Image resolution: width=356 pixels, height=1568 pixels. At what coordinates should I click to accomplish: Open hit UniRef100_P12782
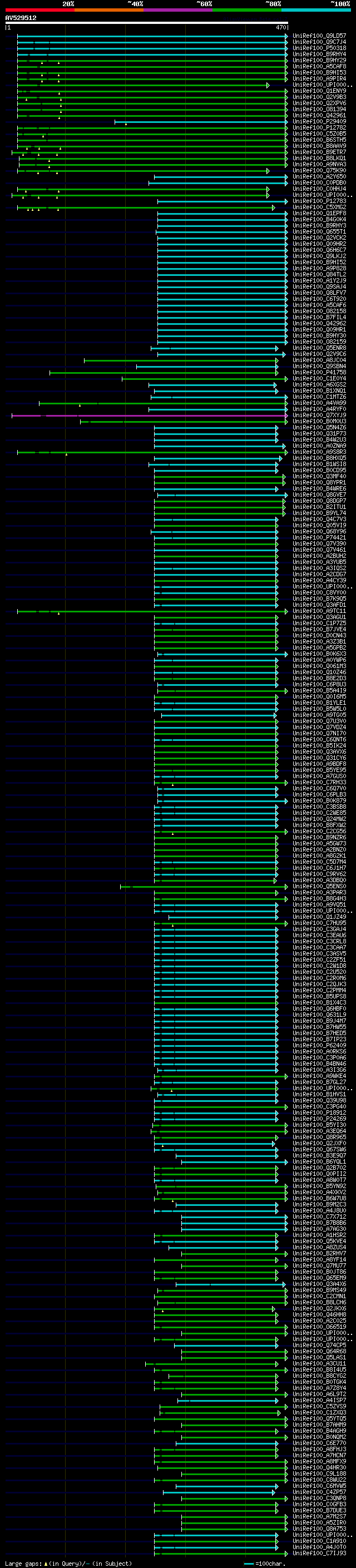click(x=319, y=128)
